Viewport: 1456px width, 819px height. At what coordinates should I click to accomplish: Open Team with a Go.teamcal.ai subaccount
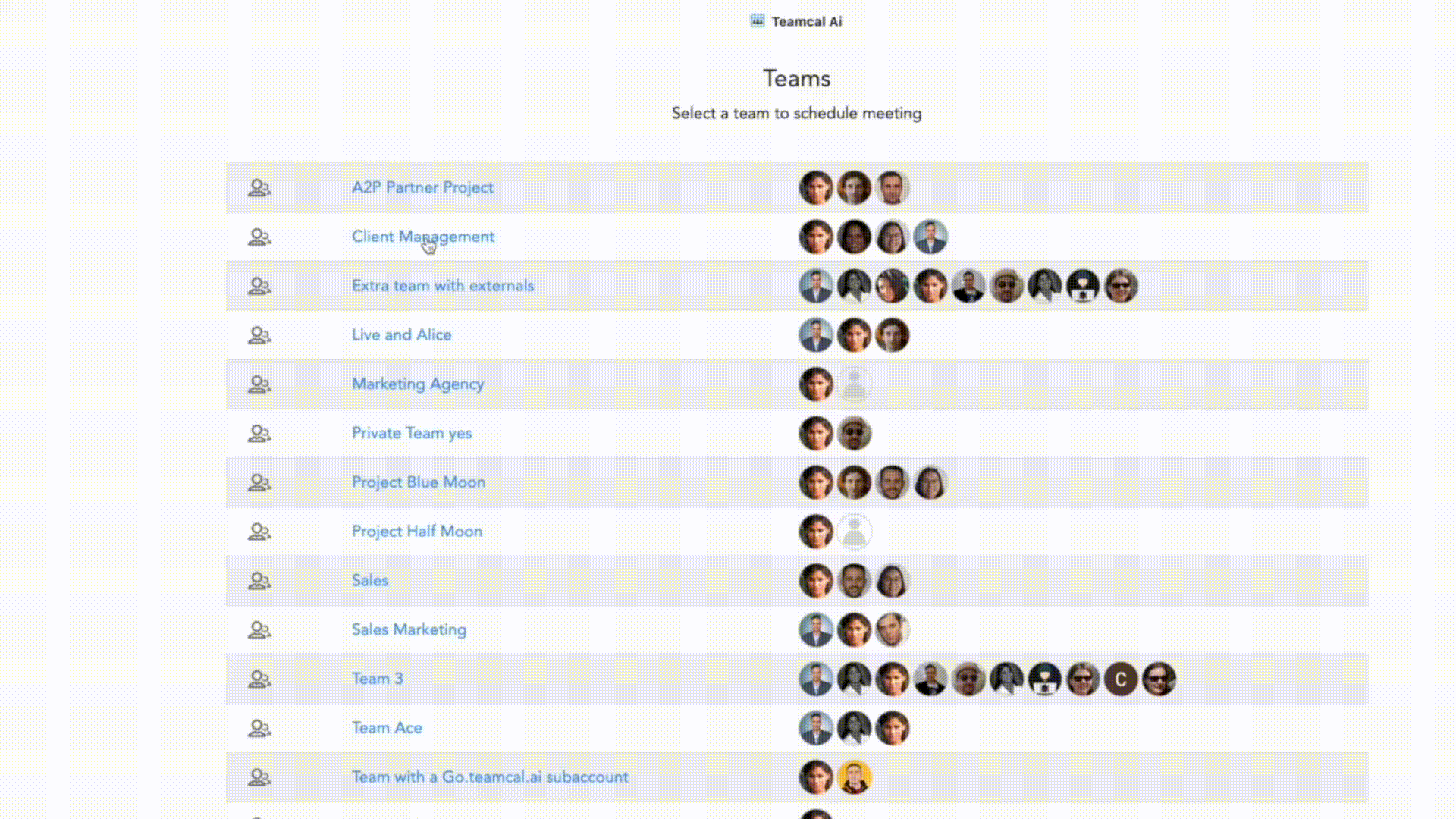[x=489, y=777]
